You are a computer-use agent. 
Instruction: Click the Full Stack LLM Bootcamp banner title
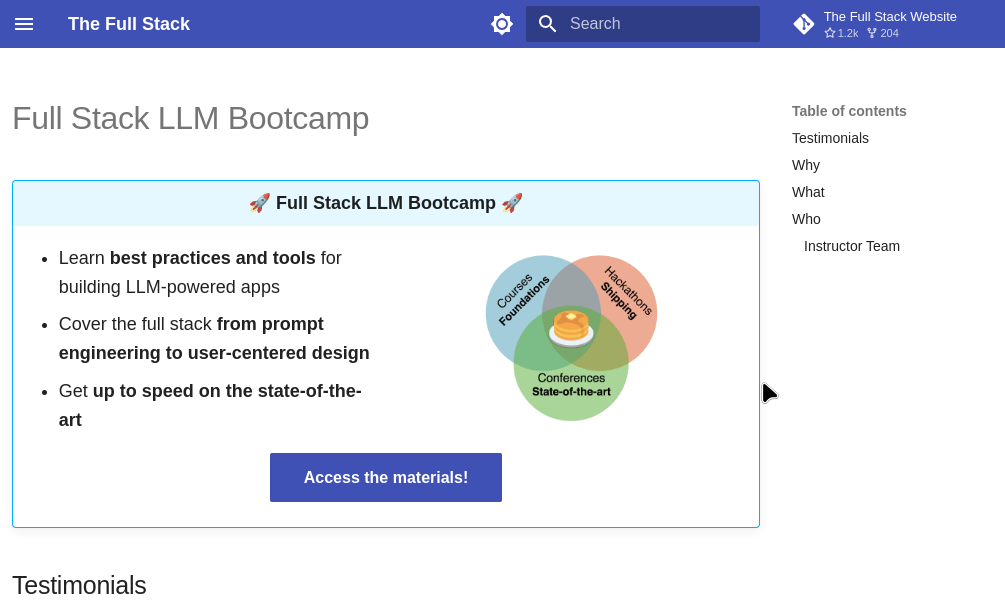386,203
